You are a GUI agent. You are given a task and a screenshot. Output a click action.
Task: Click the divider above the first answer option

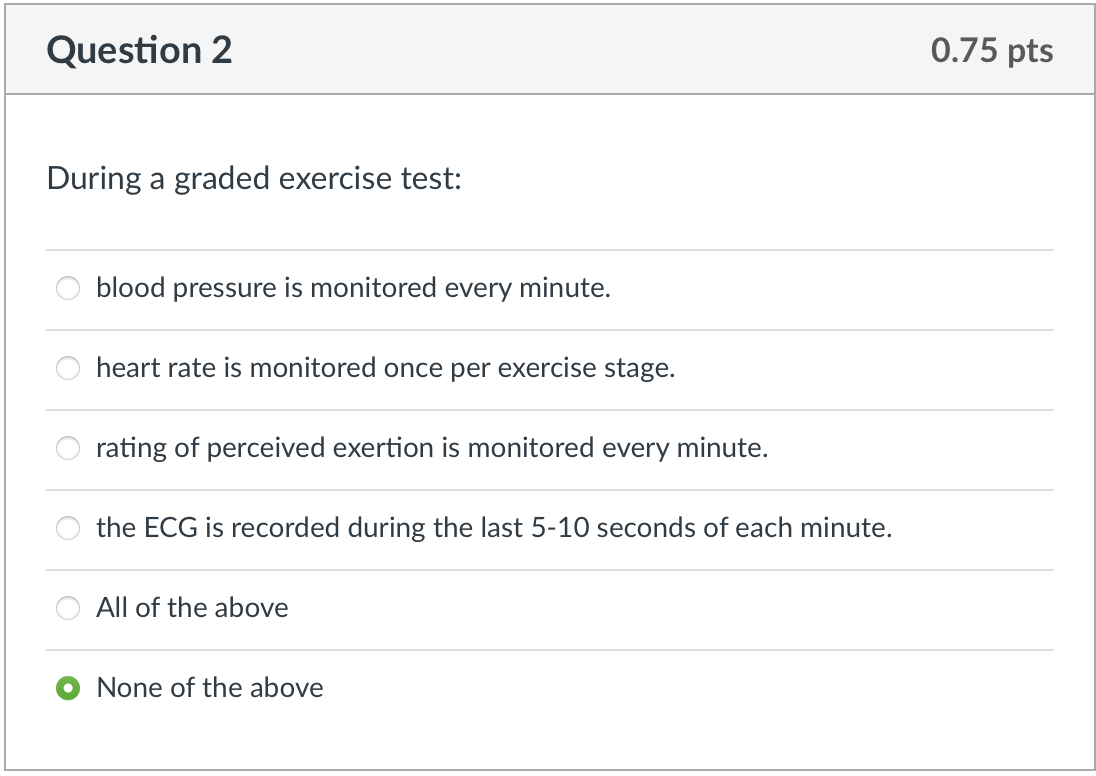click(x=548, y=249)
